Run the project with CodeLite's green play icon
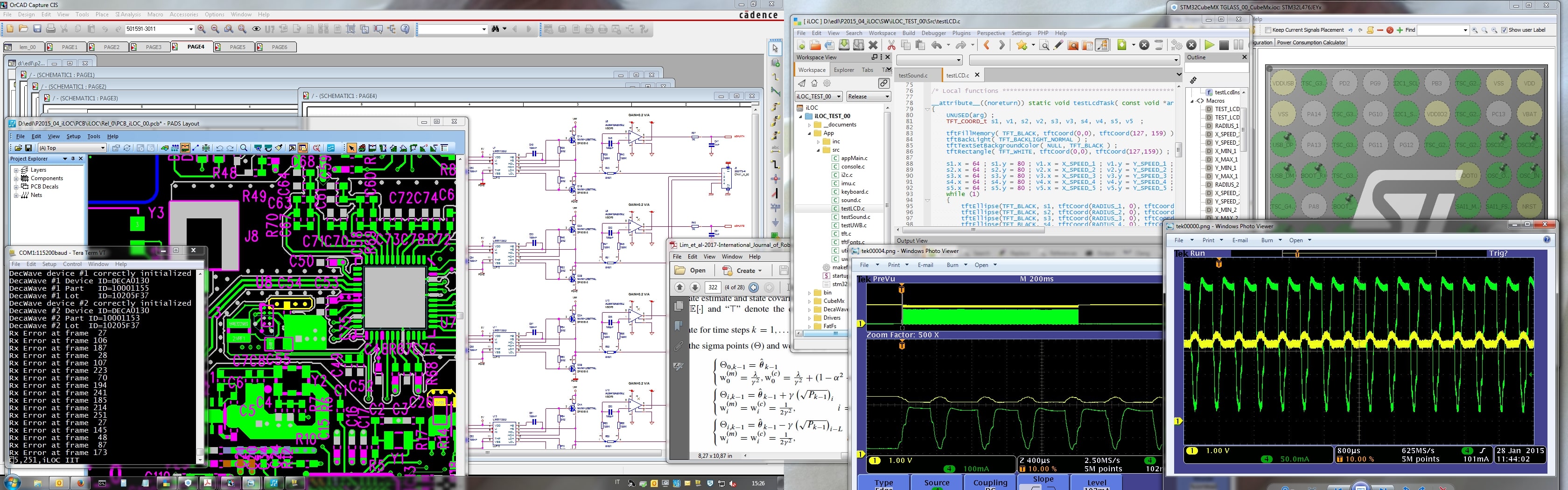The image size is (1568, 490). pyautogui.click(x=1209, y=45)
